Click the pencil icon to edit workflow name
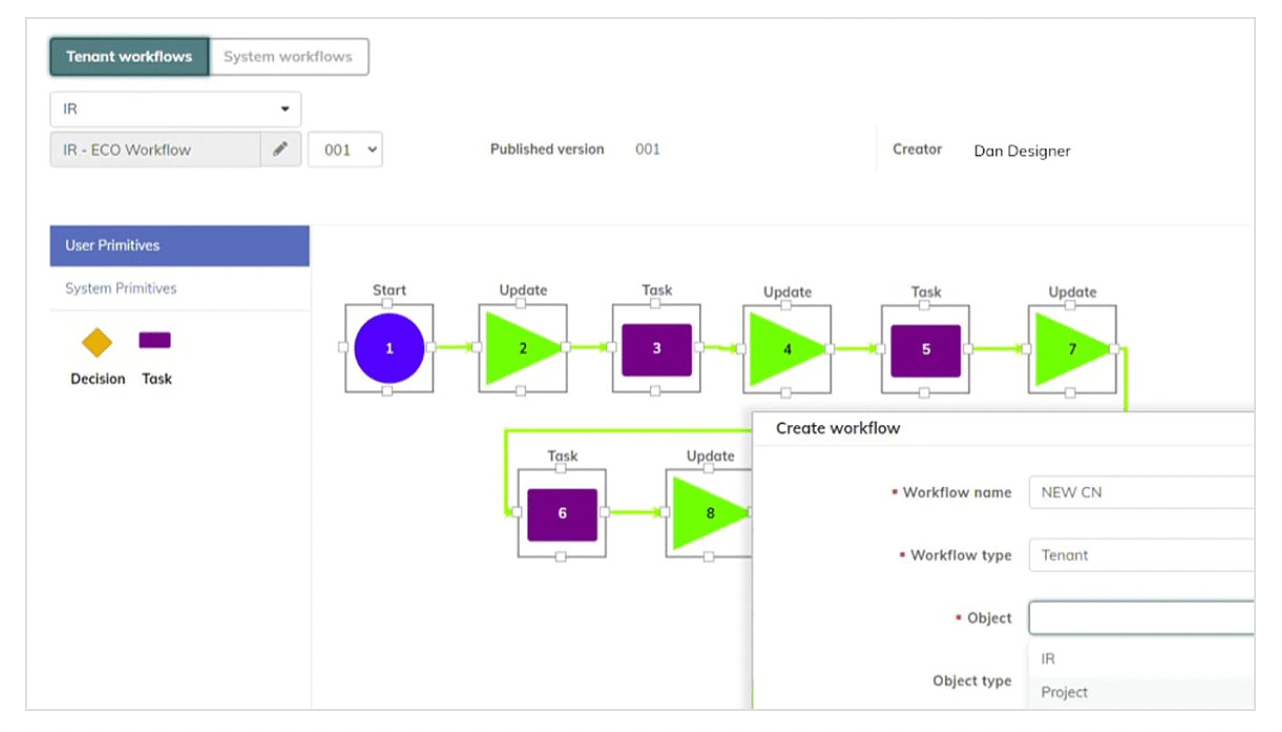Screen dimensions: 1282x732 pos(281,148)
